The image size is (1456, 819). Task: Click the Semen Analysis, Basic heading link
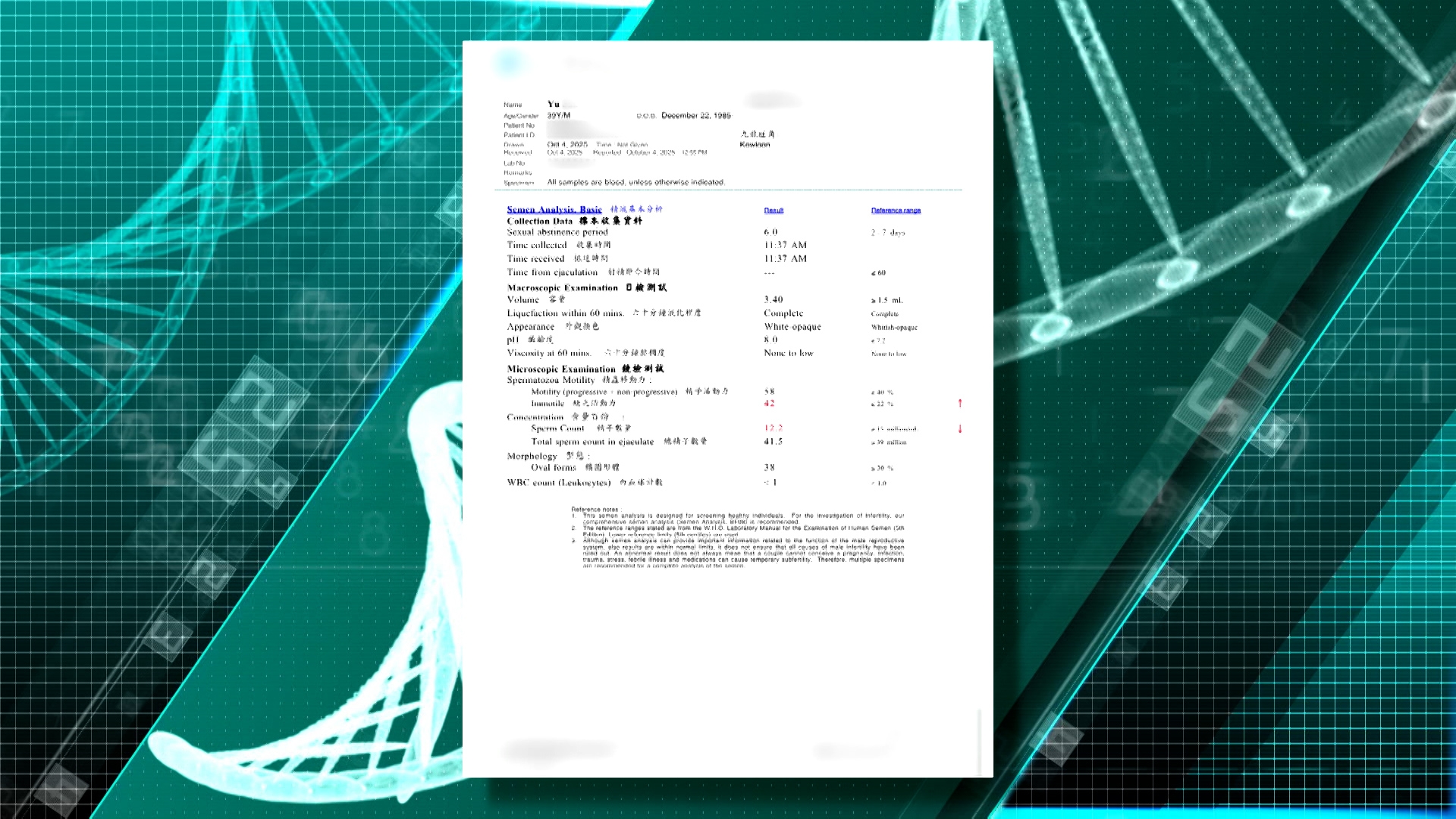tap(554, 209)
